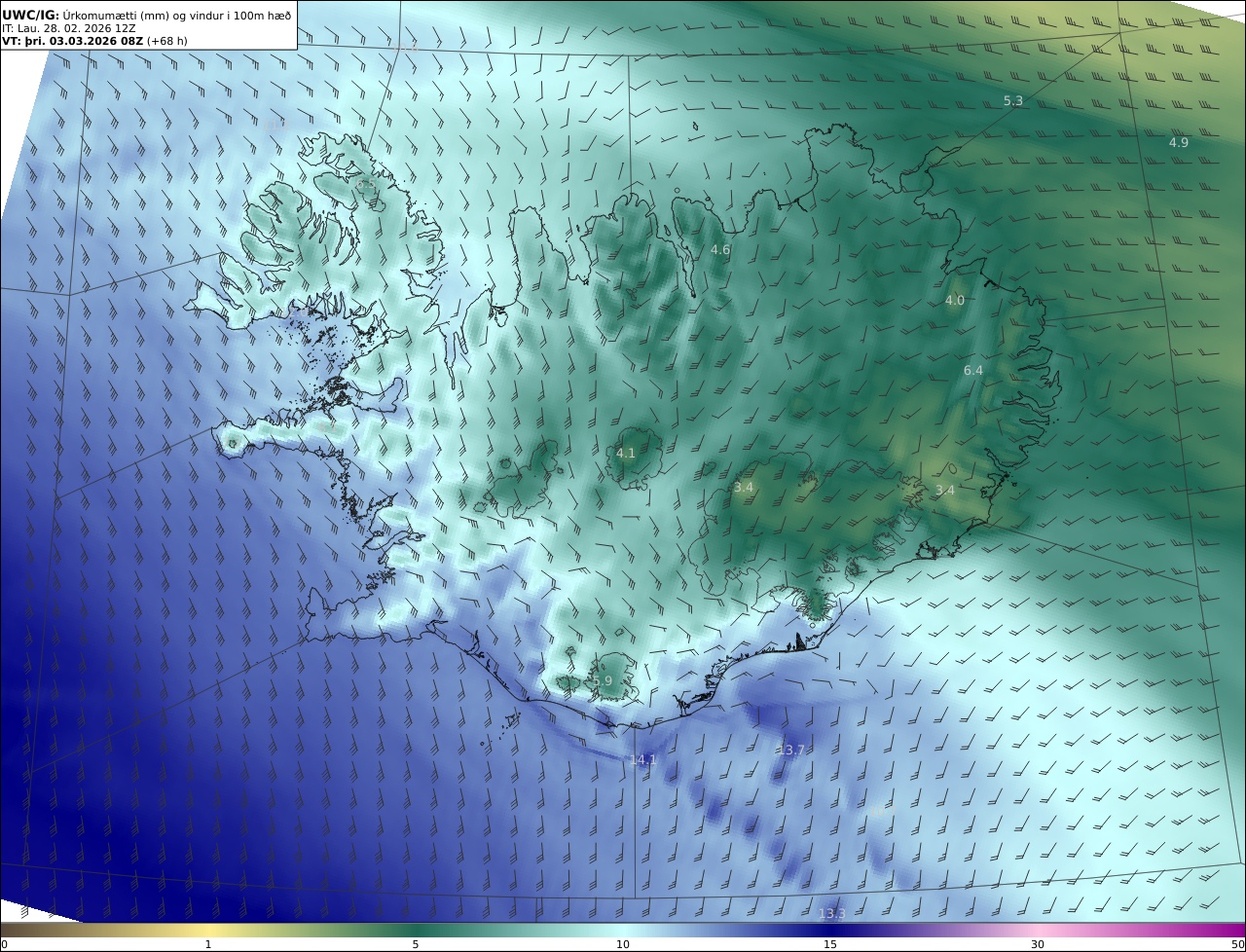
Task: Select the 14.1 value off the coast
Action: click(643, 760)
